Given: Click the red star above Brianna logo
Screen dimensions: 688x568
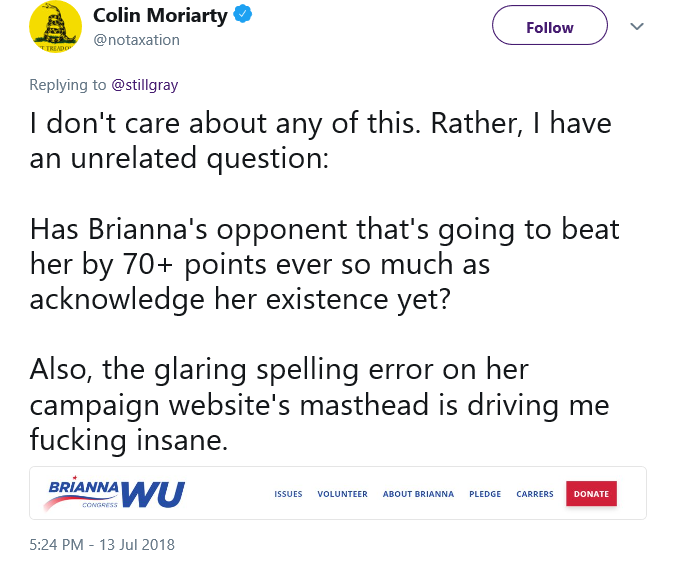Looking at the screenshot, I should pyautogui.click(x=75, y=478).
